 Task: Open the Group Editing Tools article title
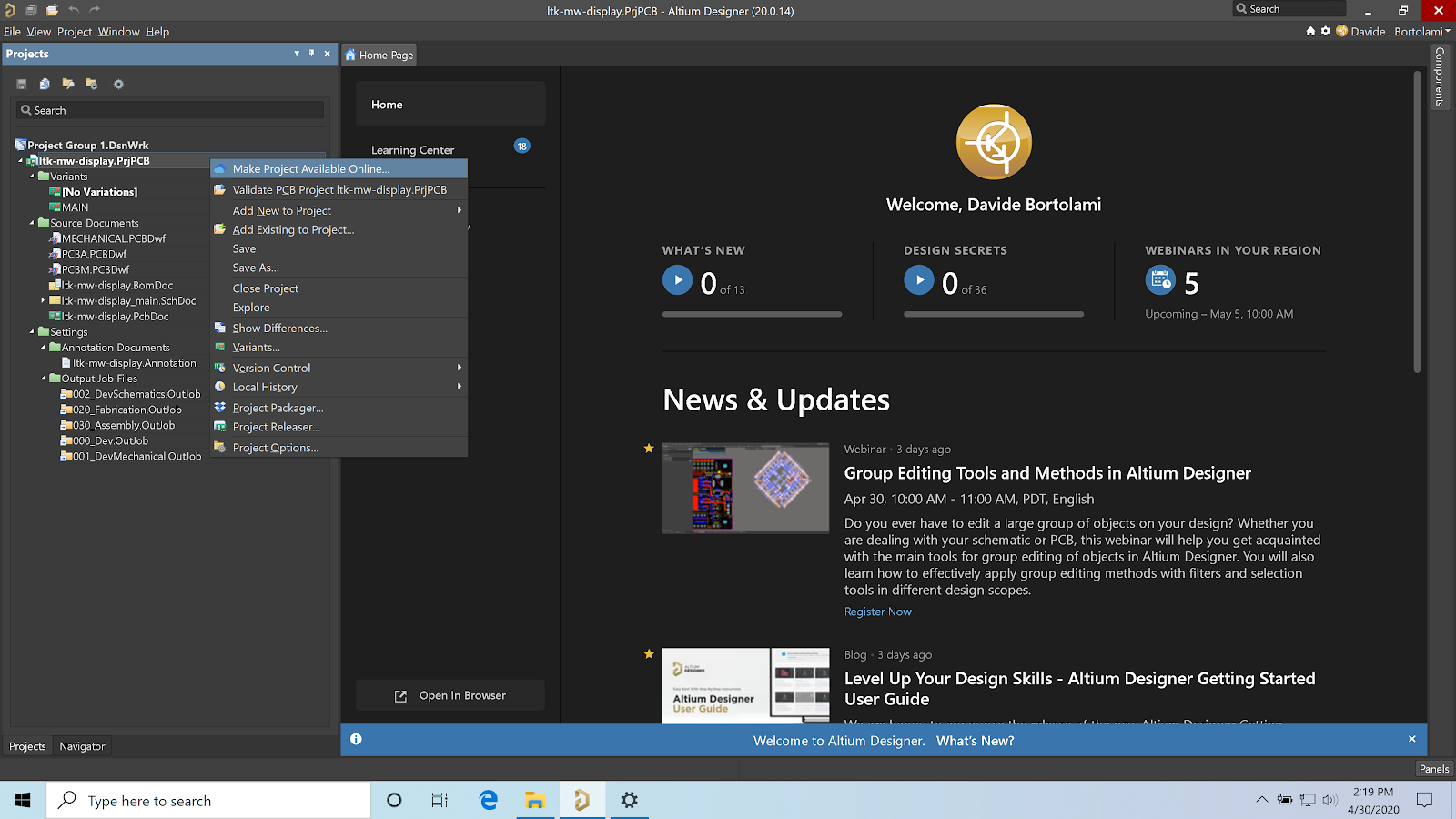pyautogui.click(x=1047, y=473)
